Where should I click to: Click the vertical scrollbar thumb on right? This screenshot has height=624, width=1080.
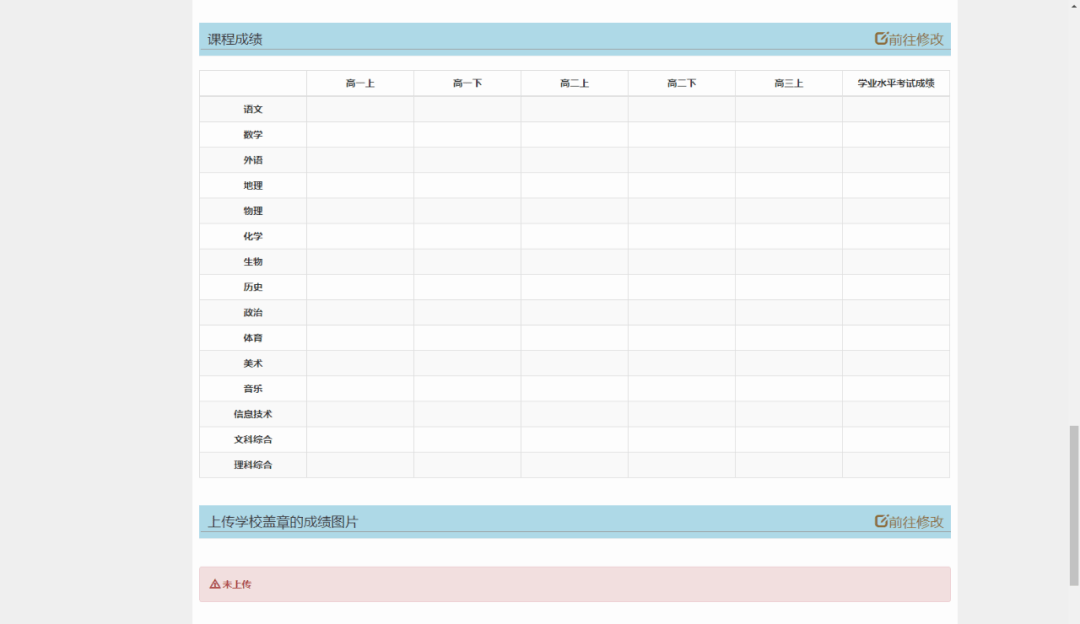tap(1074, 504)
